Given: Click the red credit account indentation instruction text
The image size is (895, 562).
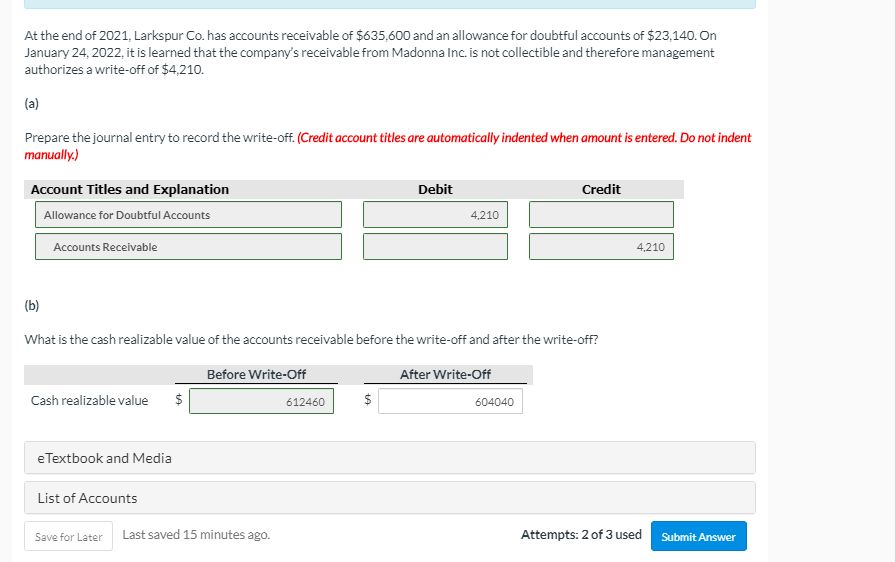Looking at the screenshot, I should click(x=524, y=138).
